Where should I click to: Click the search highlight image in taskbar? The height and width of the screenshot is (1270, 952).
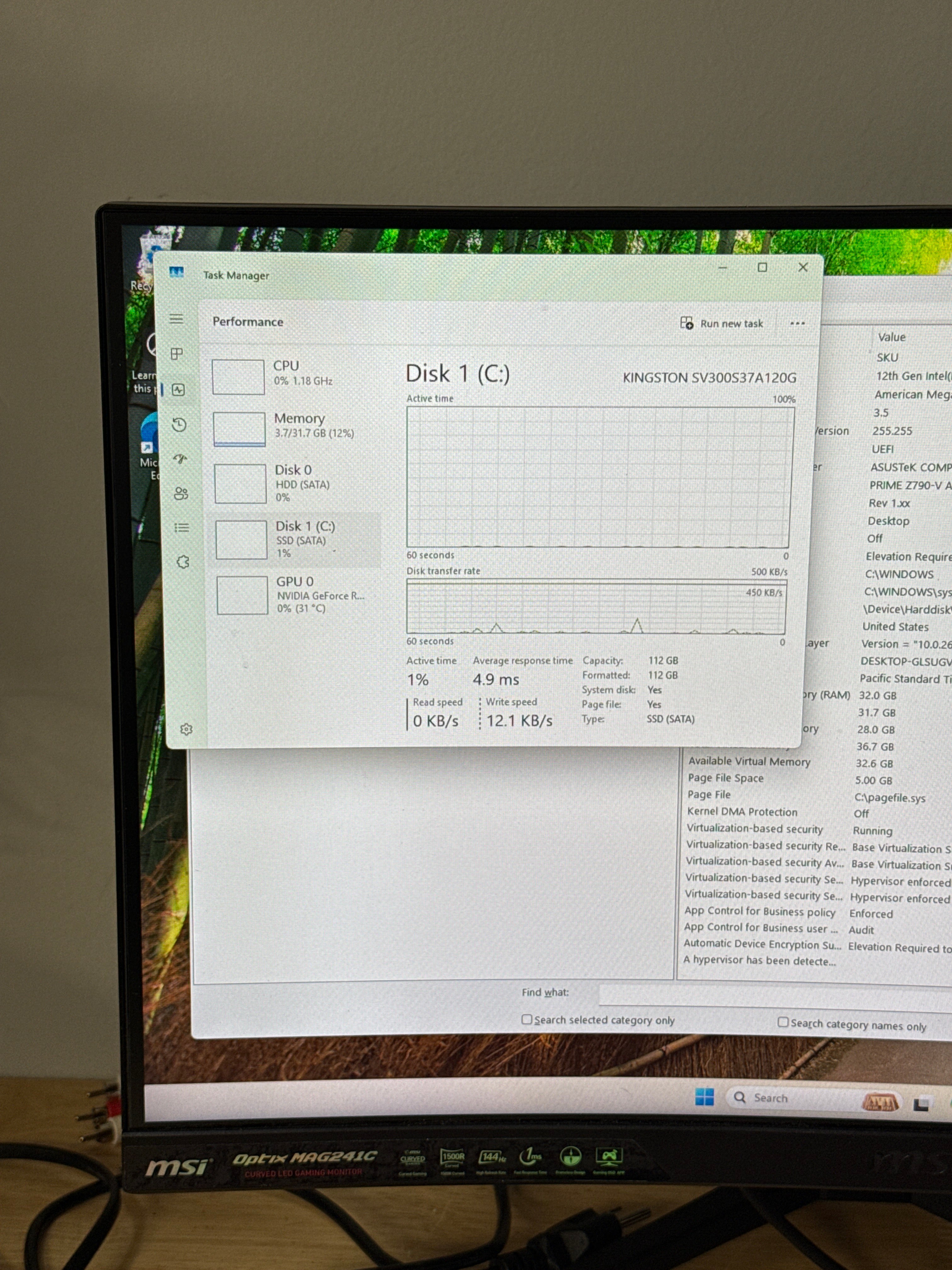[880, 1102]
